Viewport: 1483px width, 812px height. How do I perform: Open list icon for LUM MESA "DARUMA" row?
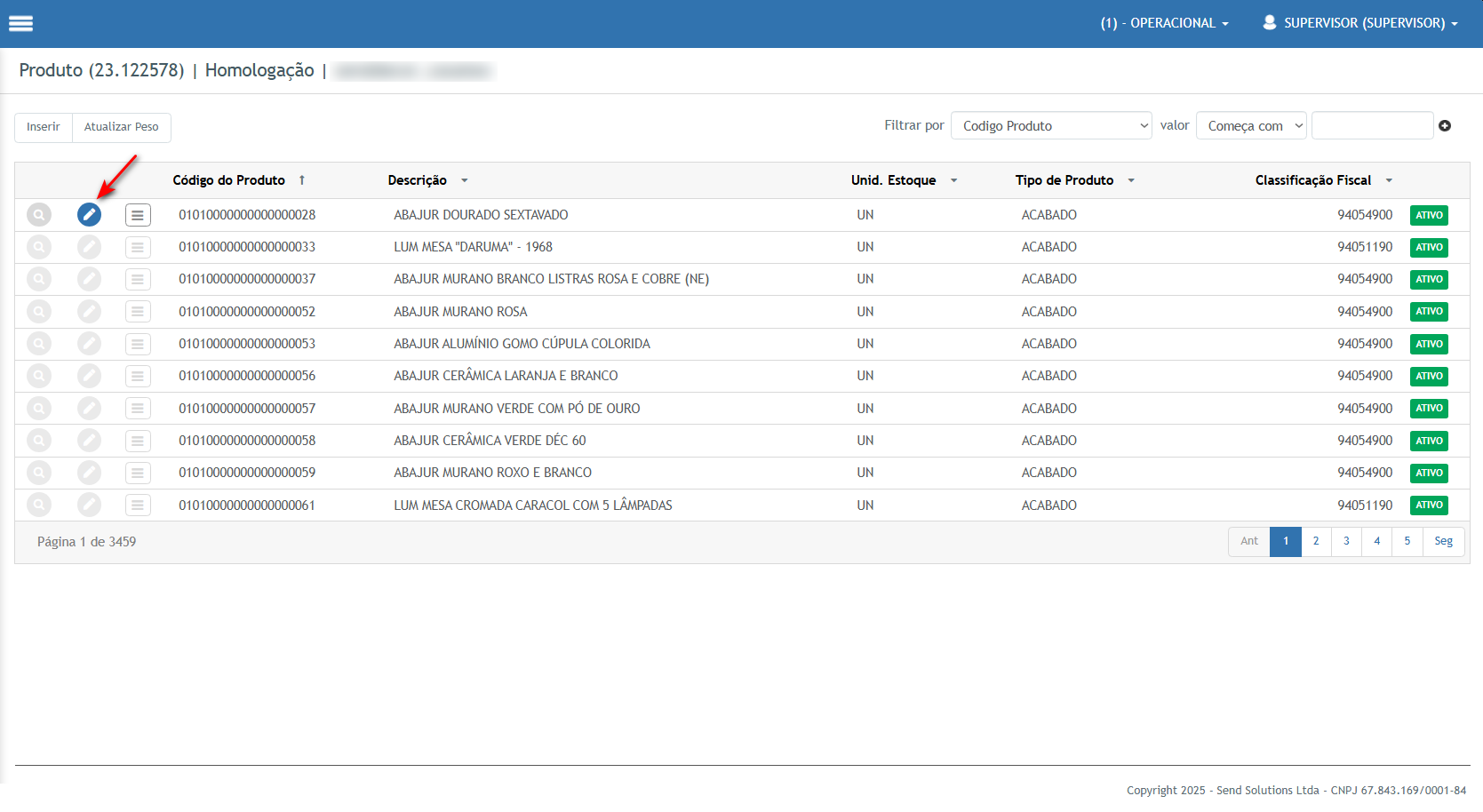pos(138,247)
